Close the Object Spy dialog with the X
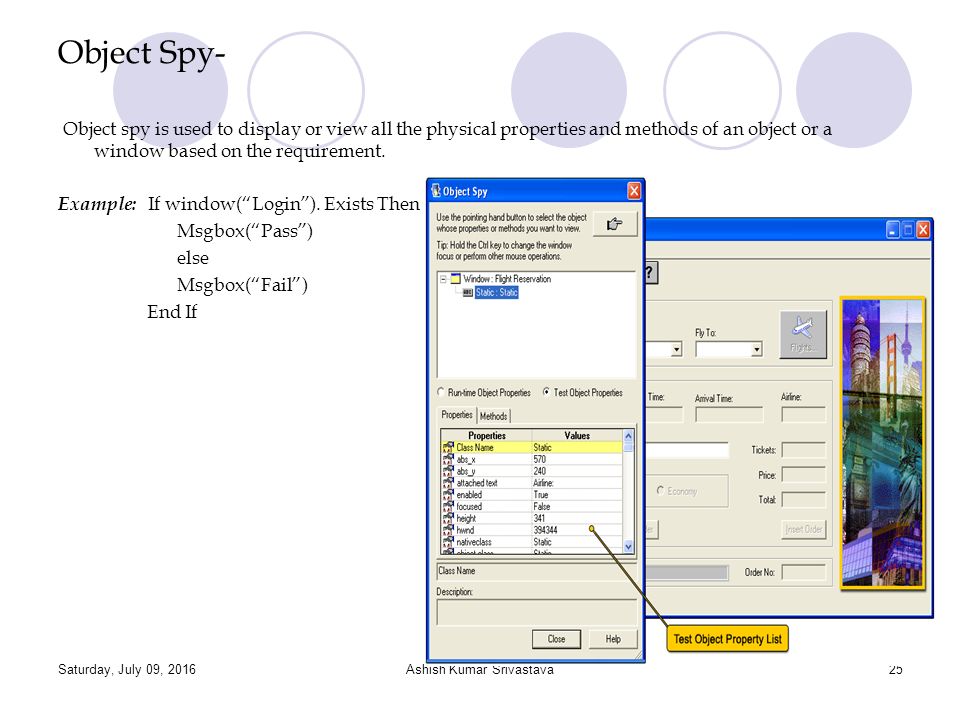Screen dimensions: 960x720 click(x=634, y=191)
